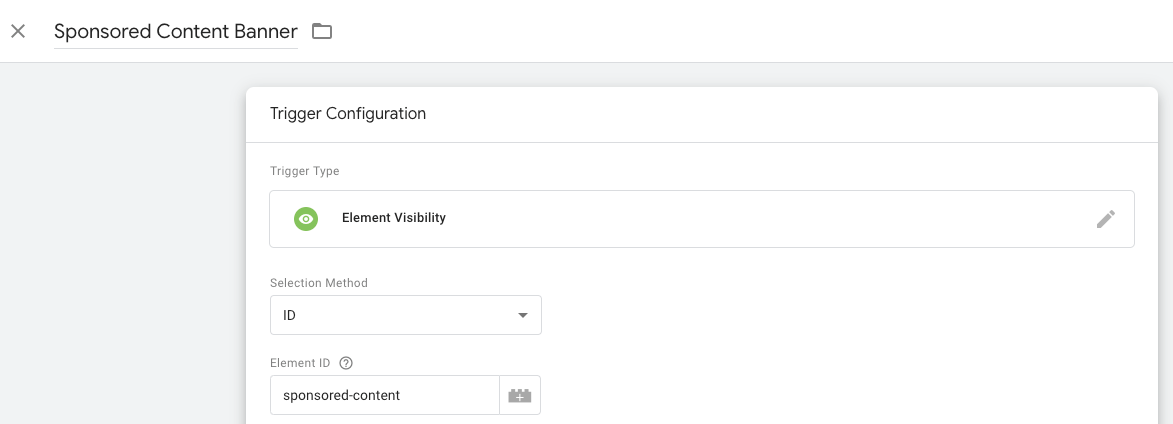Click the blank middle of the Trigger Type box
Screen dimensions: 1173x424
click(x=750, y=218)
